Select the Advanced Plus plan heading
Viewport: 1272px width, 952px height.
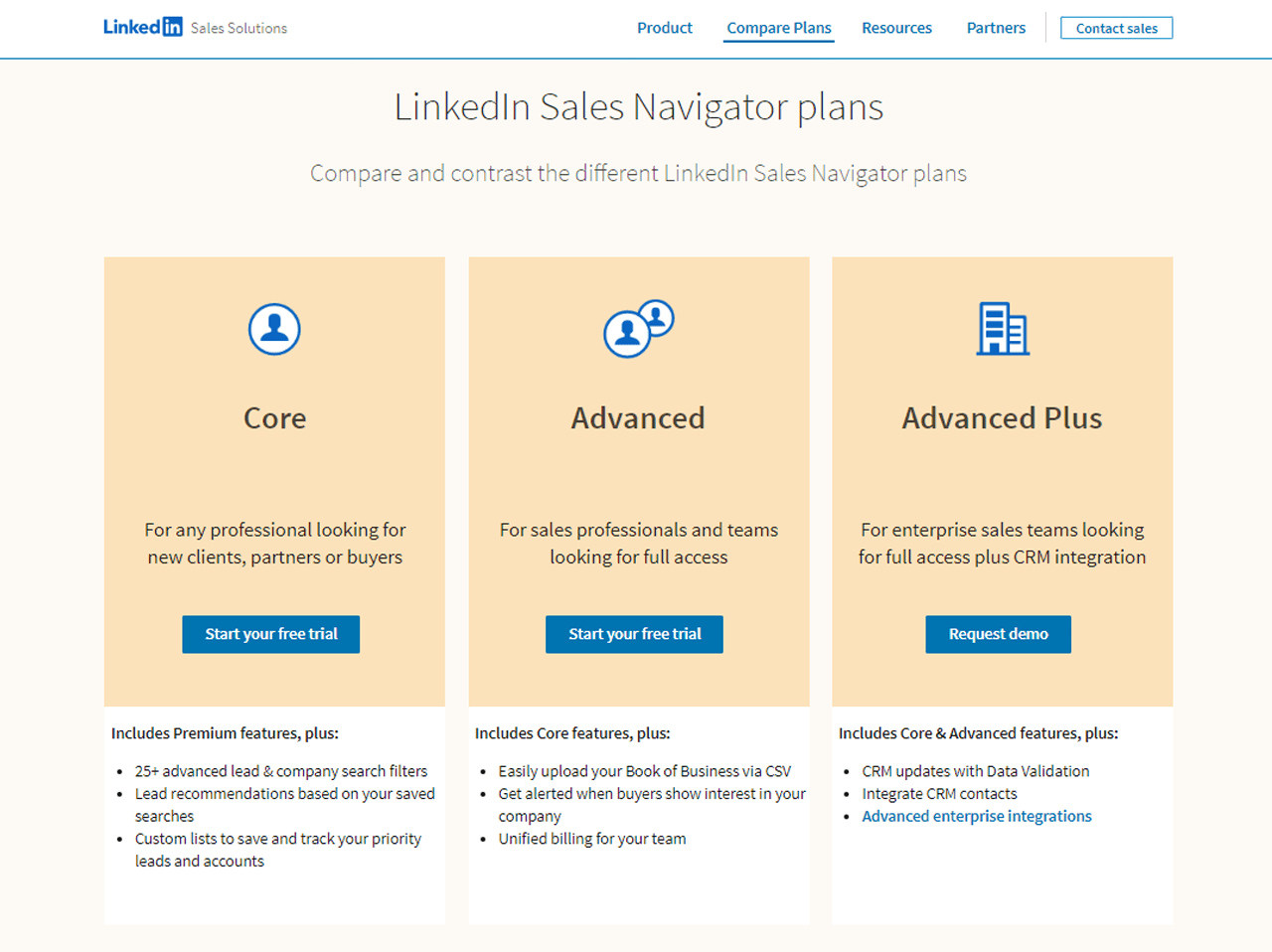tap(1002, 418)
